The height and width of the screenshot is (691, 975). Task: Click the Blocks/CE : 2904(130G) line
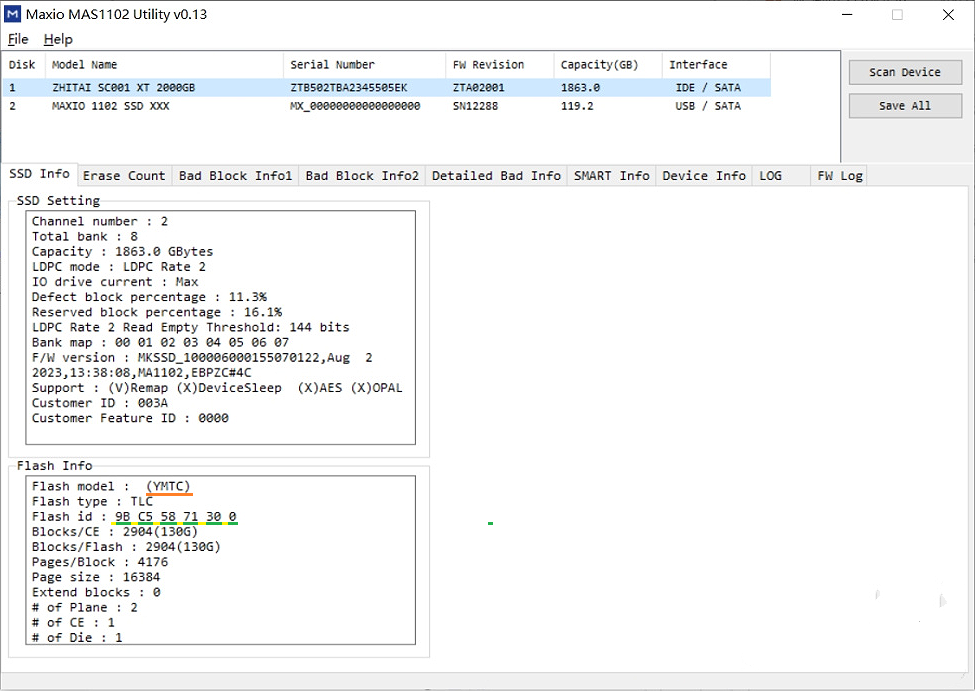115,532
